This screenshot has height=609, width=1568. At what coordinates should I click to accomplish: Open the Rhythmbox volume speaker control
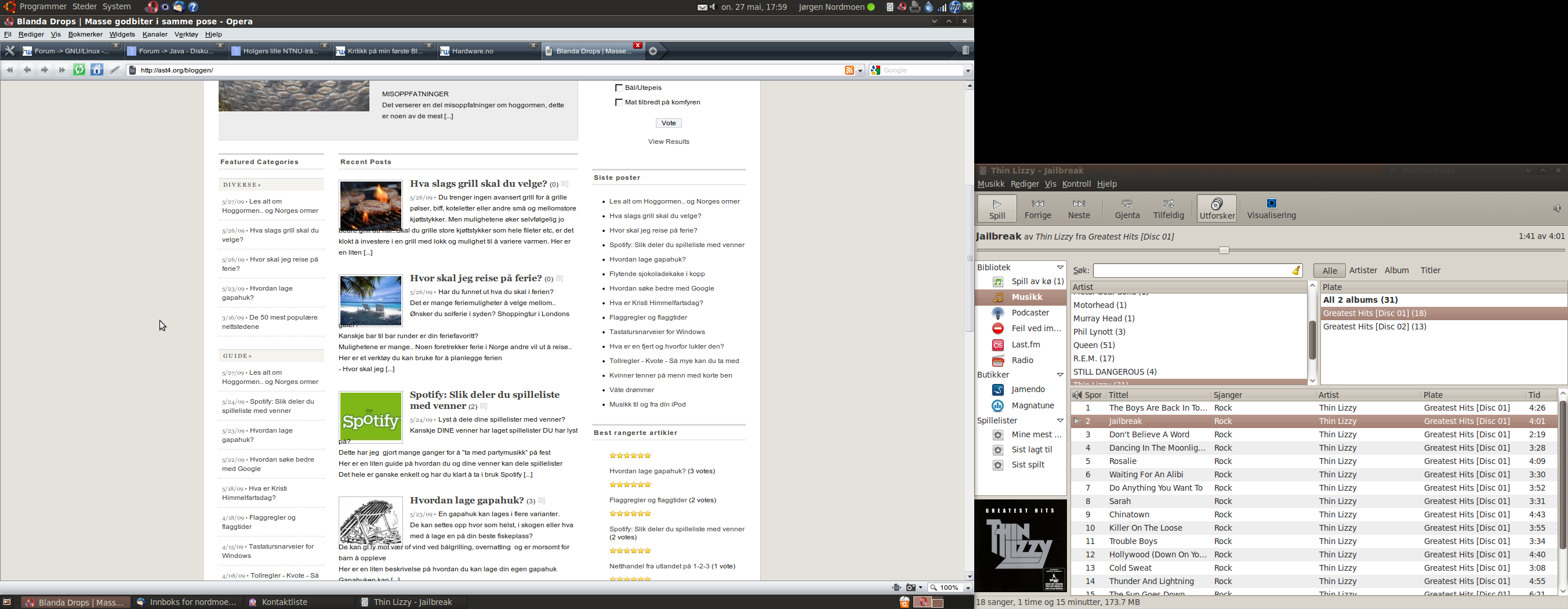click(1556, 209)
